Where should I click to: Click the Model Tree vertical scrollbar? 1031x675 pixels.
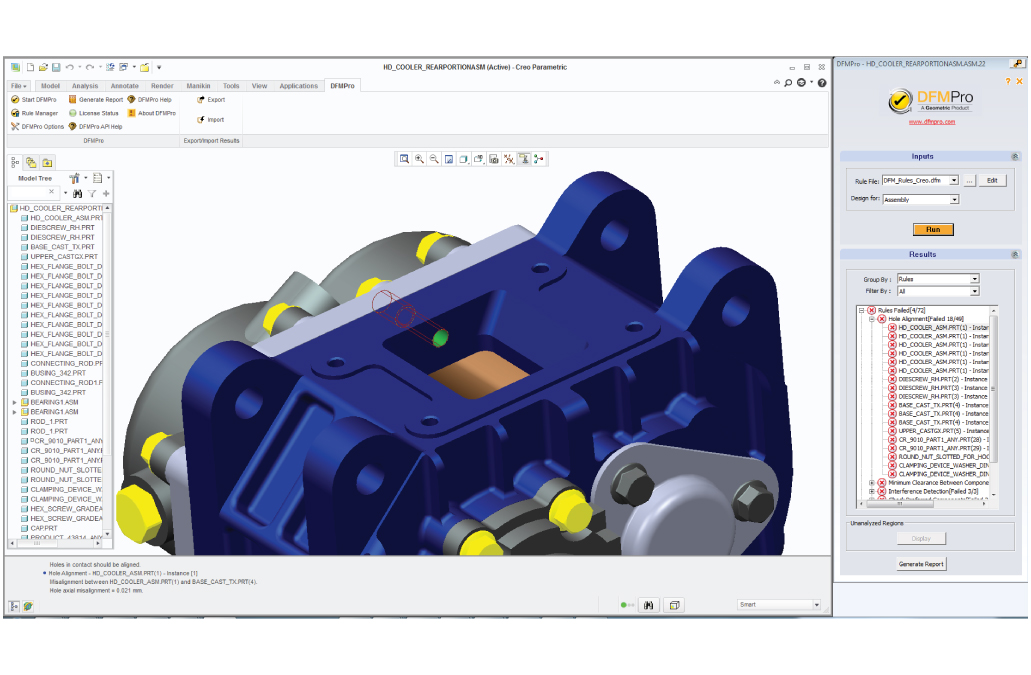tap(107, 372)
